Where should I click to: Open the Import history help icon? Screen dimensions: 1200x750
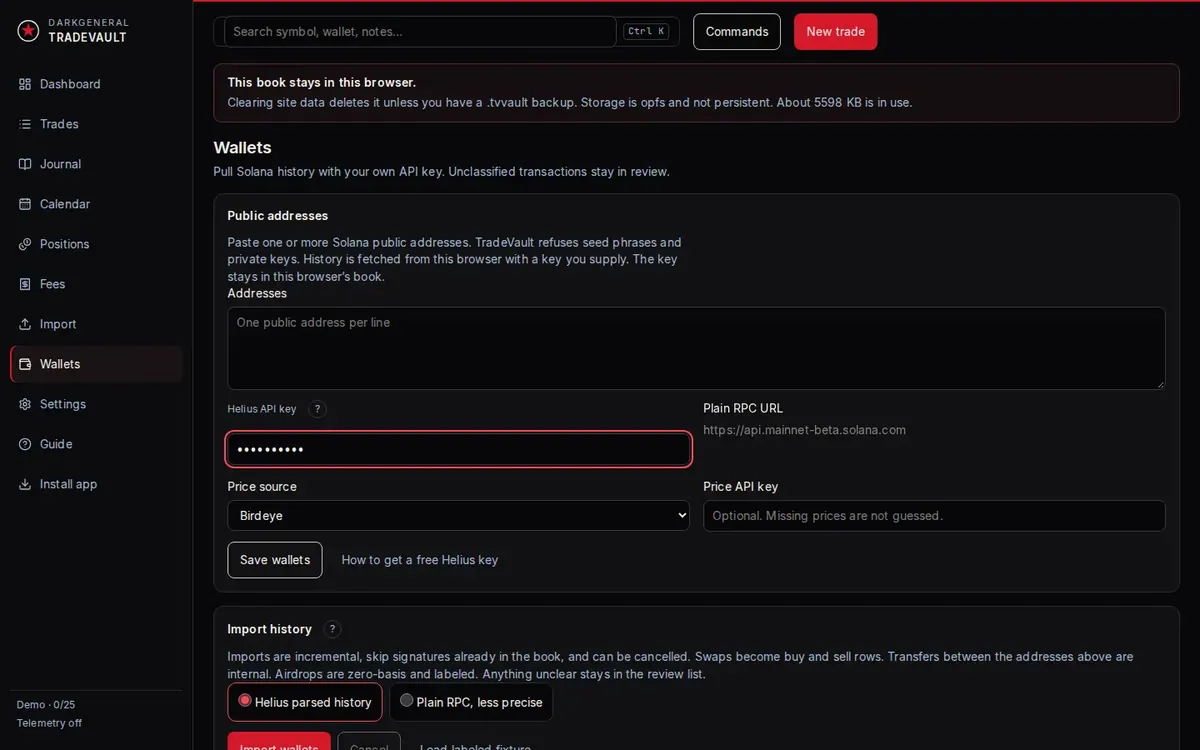point(333,629)
